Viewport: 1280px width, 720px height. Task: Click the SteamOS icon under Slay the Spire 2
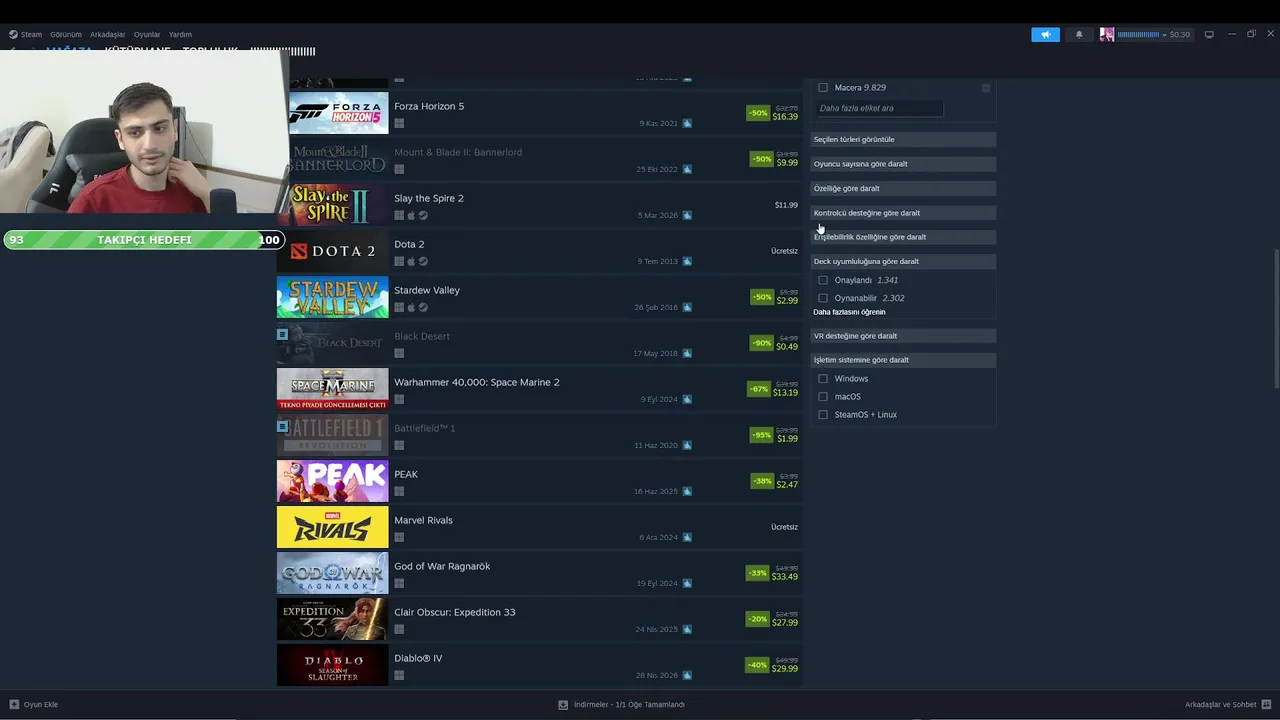423,215
